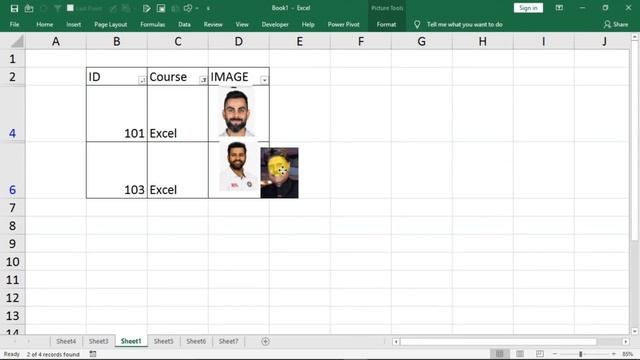Click the Tell me what you want to do box

pos(464,24)
